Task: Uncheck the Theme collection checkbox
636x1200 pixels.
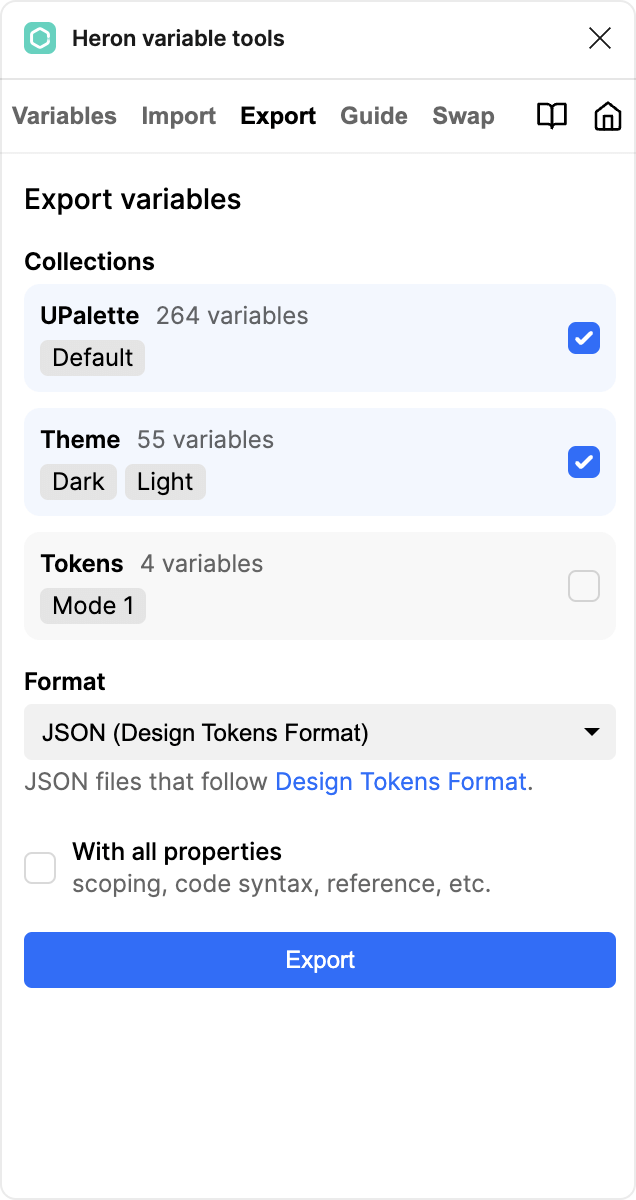Action: (x=584, y=462)
